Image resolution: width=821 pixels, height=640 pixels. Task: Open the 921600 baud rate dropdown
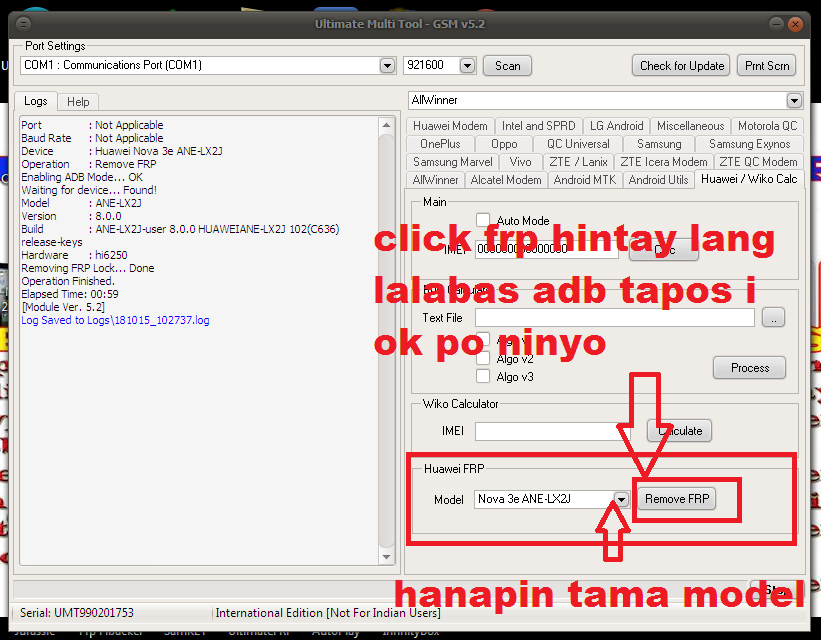click(x=467, y=65)
